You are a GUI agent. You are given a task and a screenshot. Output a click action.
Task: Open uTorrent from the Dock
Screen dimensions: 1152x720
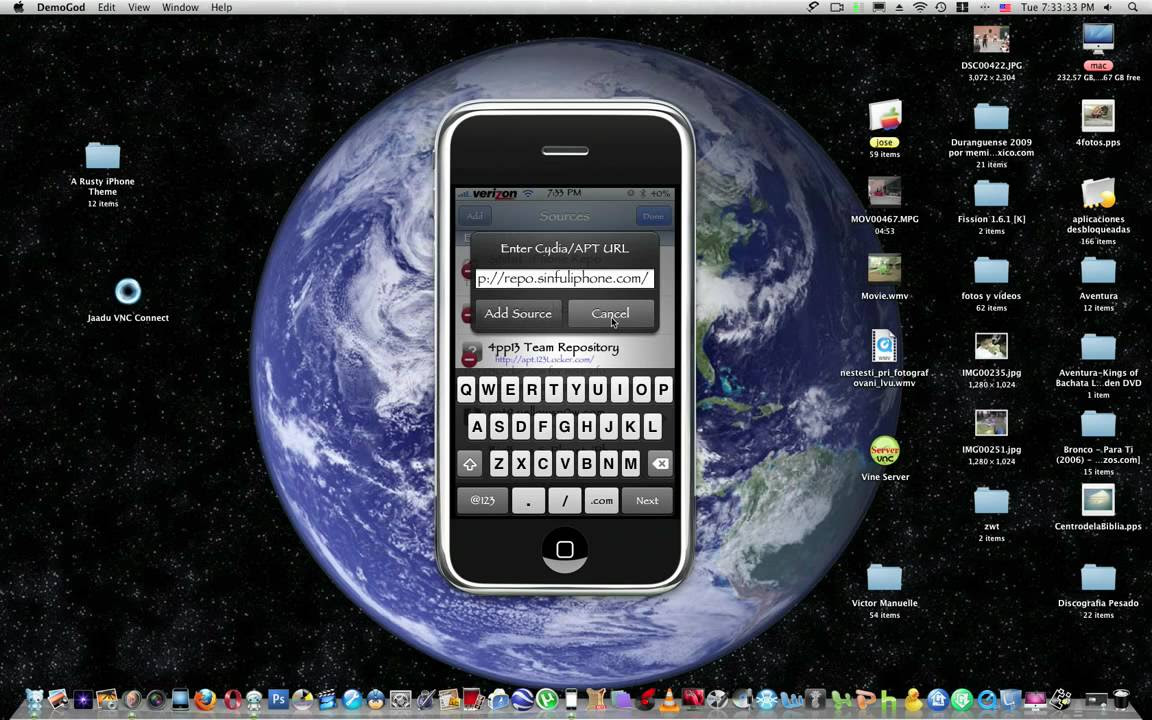pyautogui.click(x=547, y=699)
